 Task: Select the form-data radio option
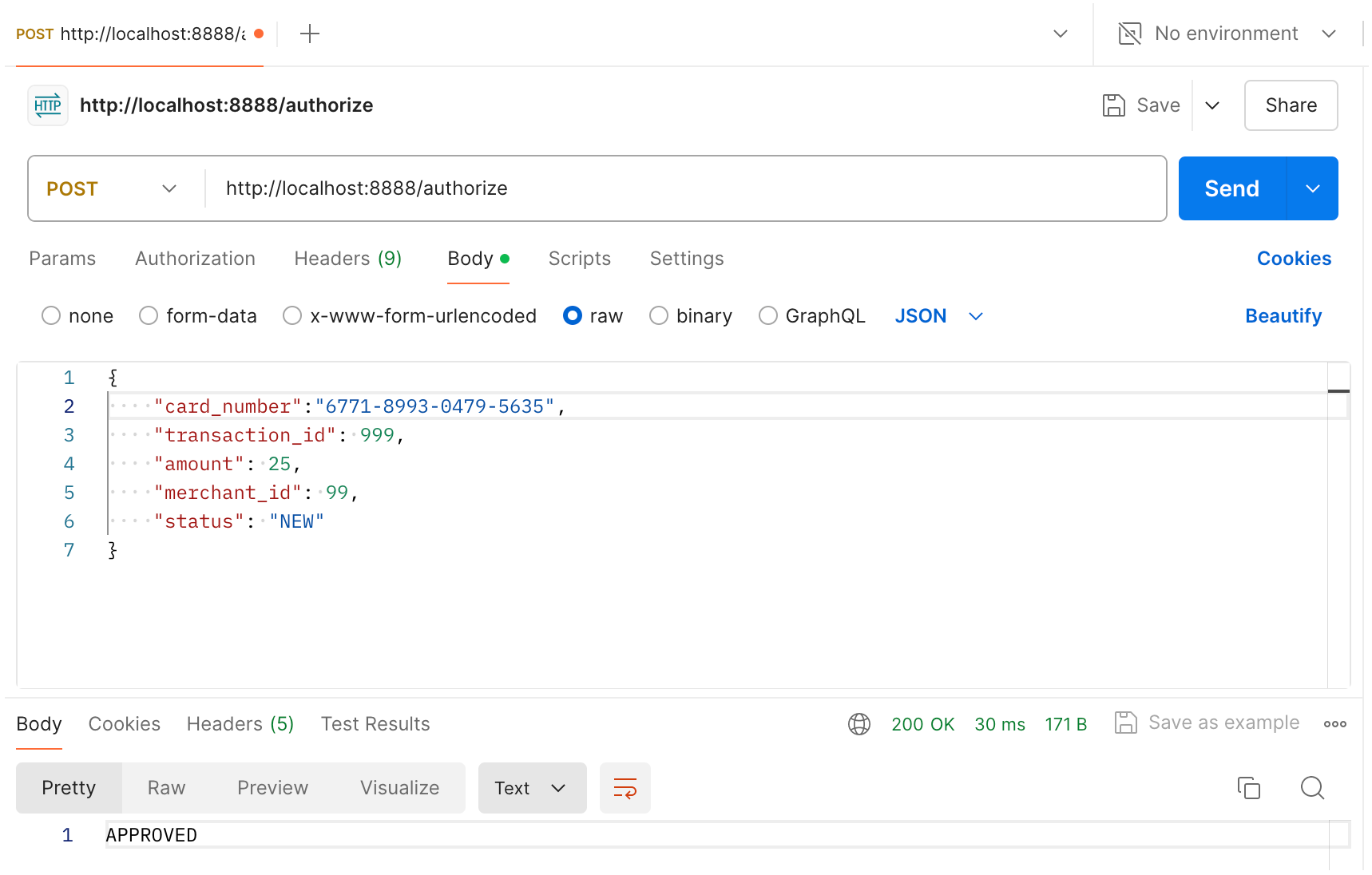149,316
